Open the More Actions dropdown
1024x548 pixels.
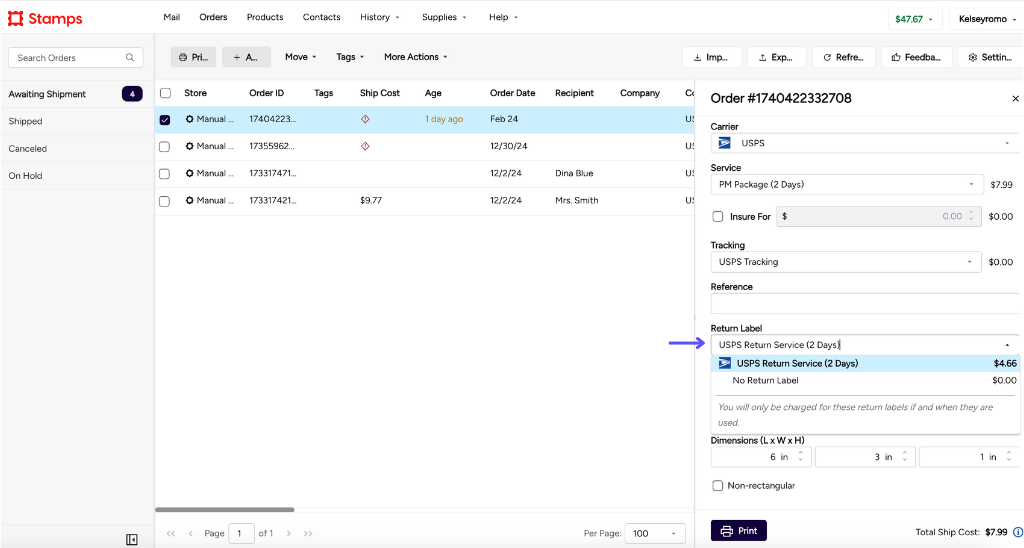pos(416,57)
